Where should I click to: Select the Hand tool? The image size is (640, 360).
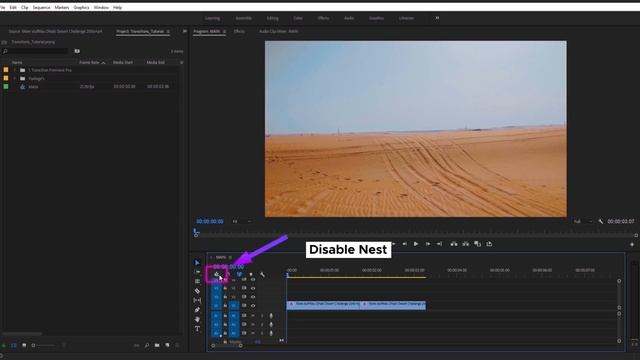[197, 319]
